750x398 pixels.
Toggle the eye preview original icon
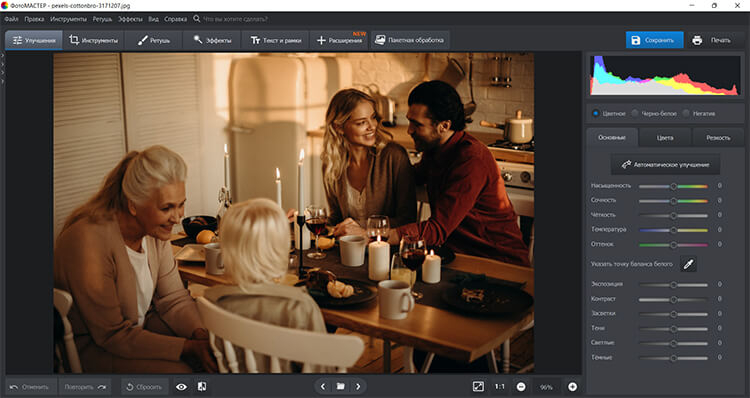181,387
